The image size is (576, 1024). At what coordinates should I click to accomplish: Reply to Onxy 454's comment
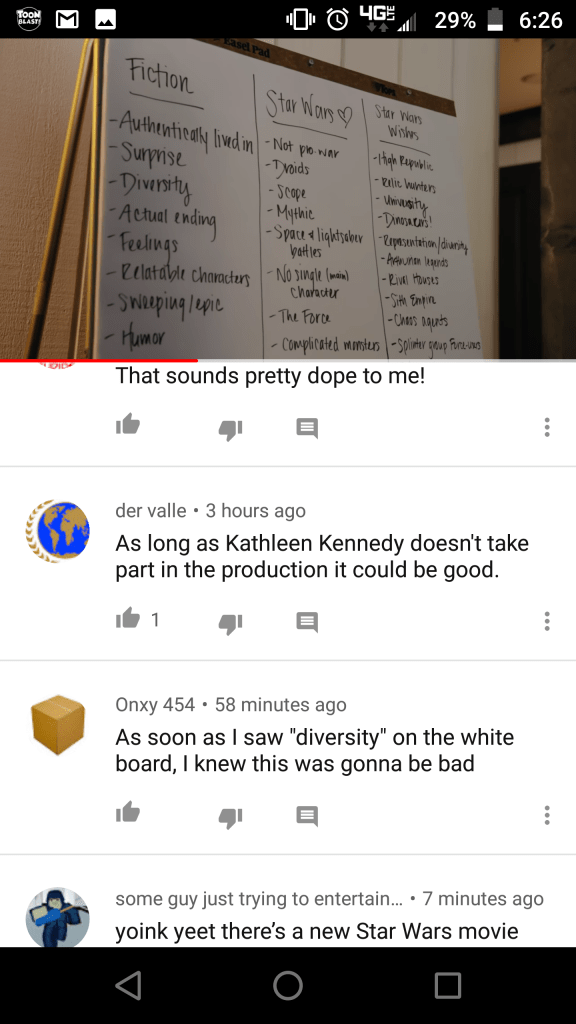coord(307,815)
